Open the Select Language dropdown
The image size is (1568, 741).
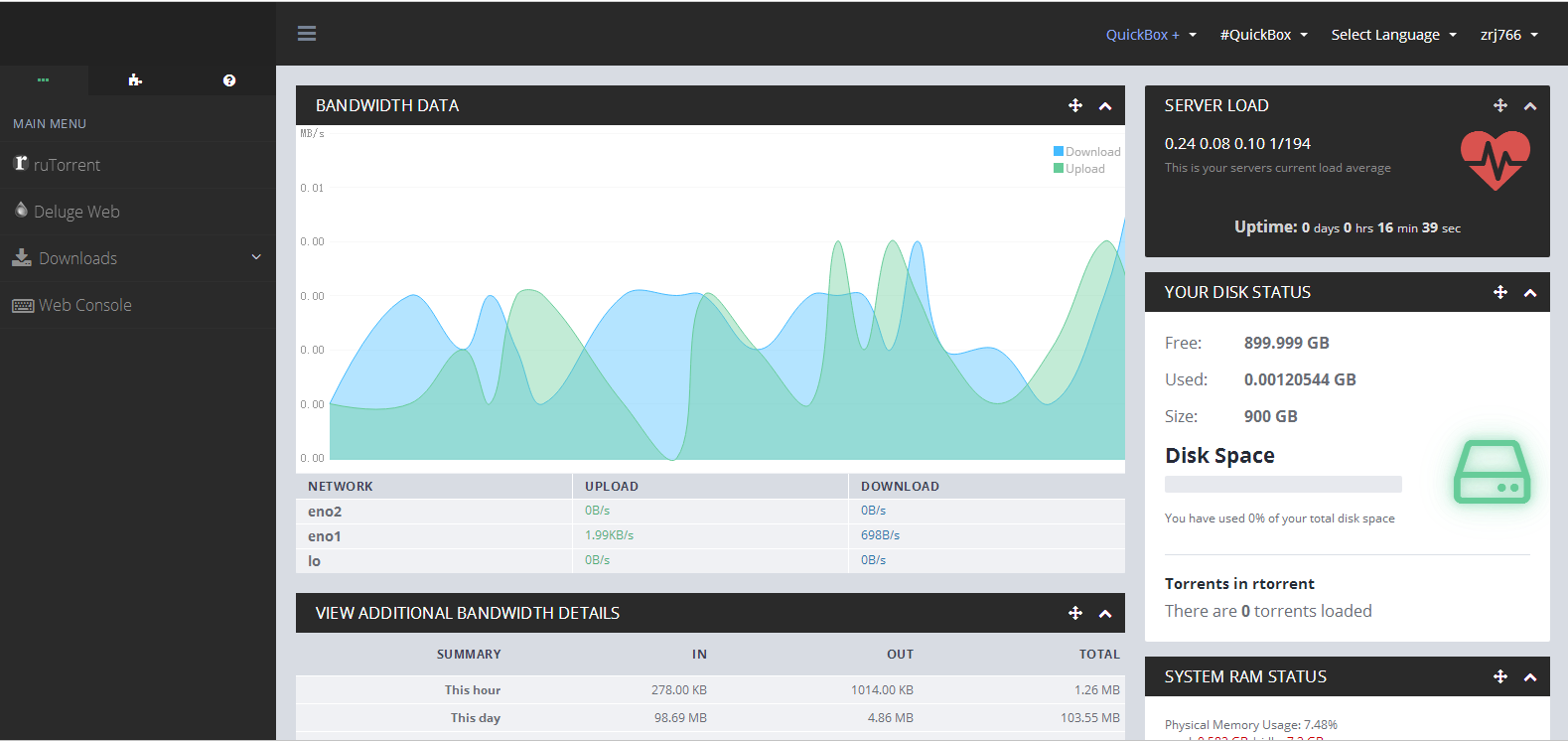tap(1393, 35)
